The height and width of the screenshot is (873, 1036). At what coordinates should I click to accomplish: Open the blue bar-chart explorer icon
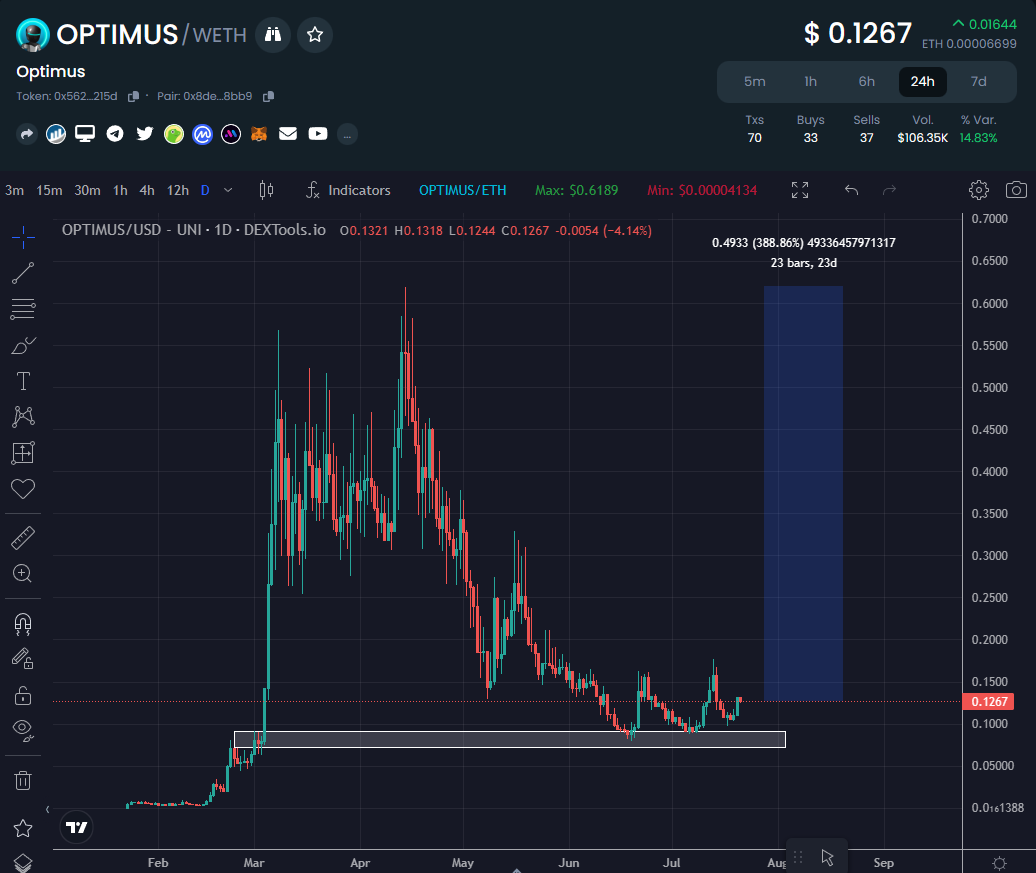click(x=56, y=134)
